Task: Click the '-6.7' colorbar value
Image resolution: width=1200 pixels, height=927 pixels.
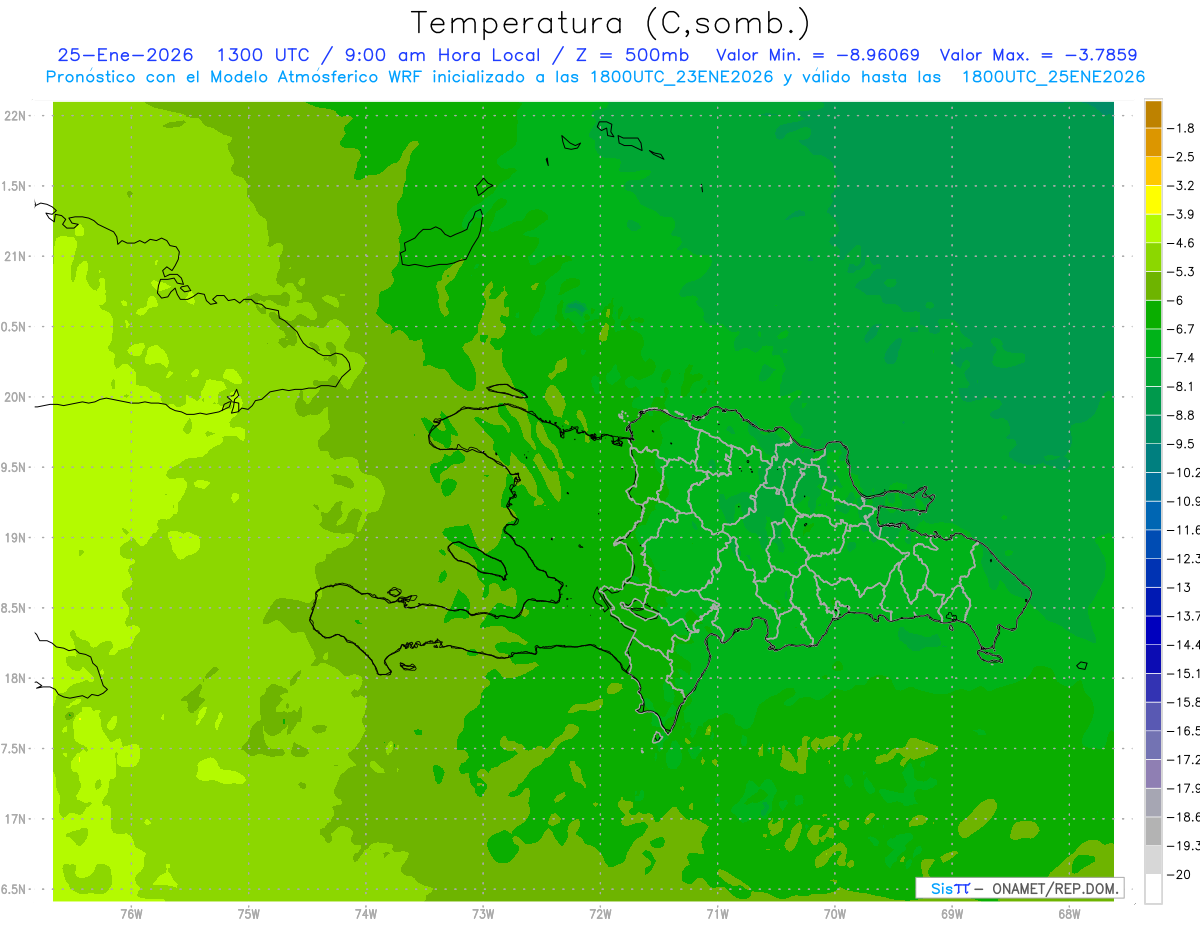Action: [x=1181, y=328]
